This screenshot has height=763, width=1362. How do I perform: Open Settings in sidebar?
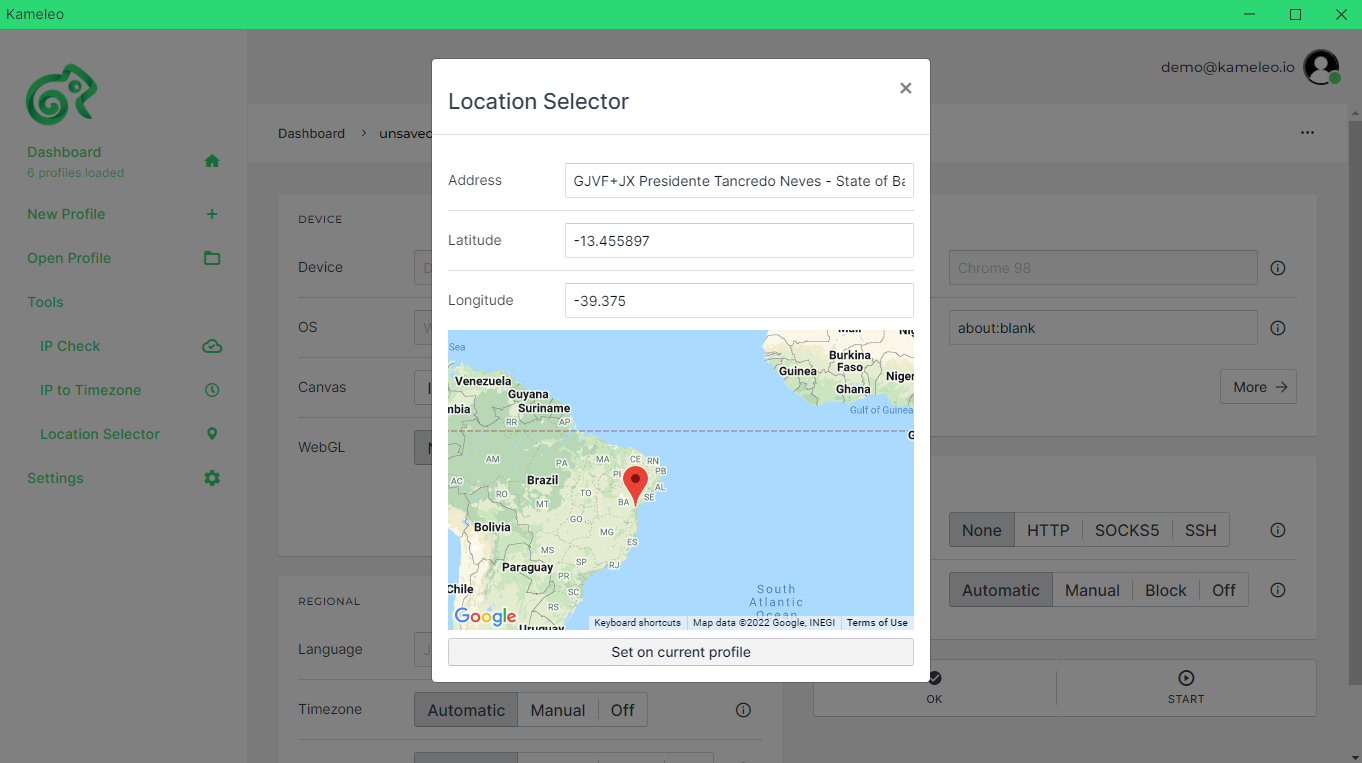pyautogui.click(x=55, y=478)
